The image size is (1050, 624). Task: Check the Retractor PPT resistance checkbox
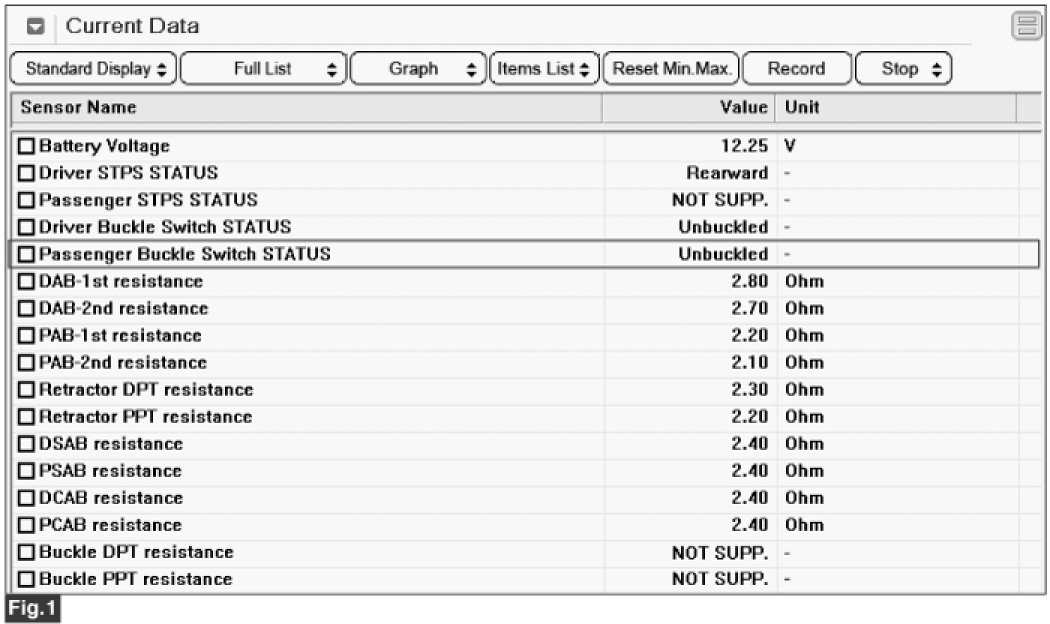pyautogui.click(x=26, y=417)
